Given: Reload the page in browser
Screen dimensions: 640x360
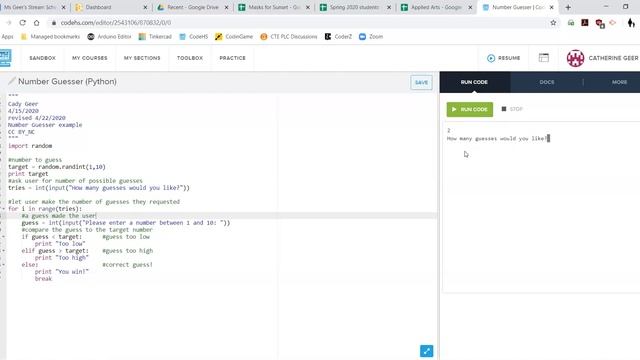Looking at the screenshot, I should tap(22, 23).
